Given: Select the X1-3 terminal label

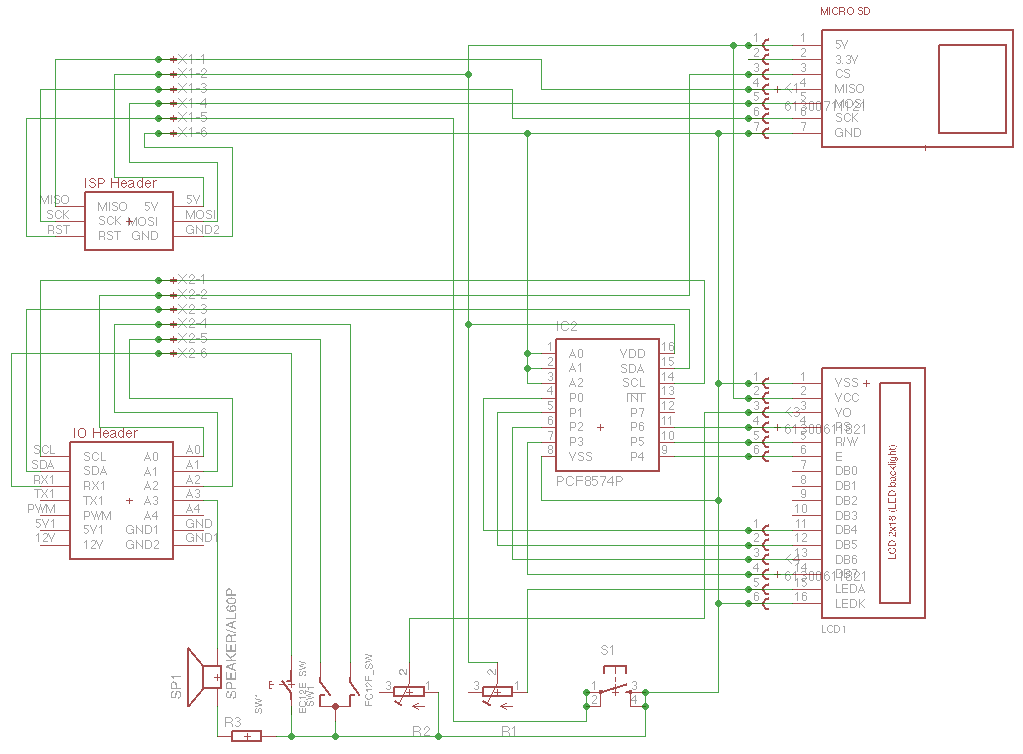Looking at the screenshot, I should pyautogui.click(x=192, y=89).
